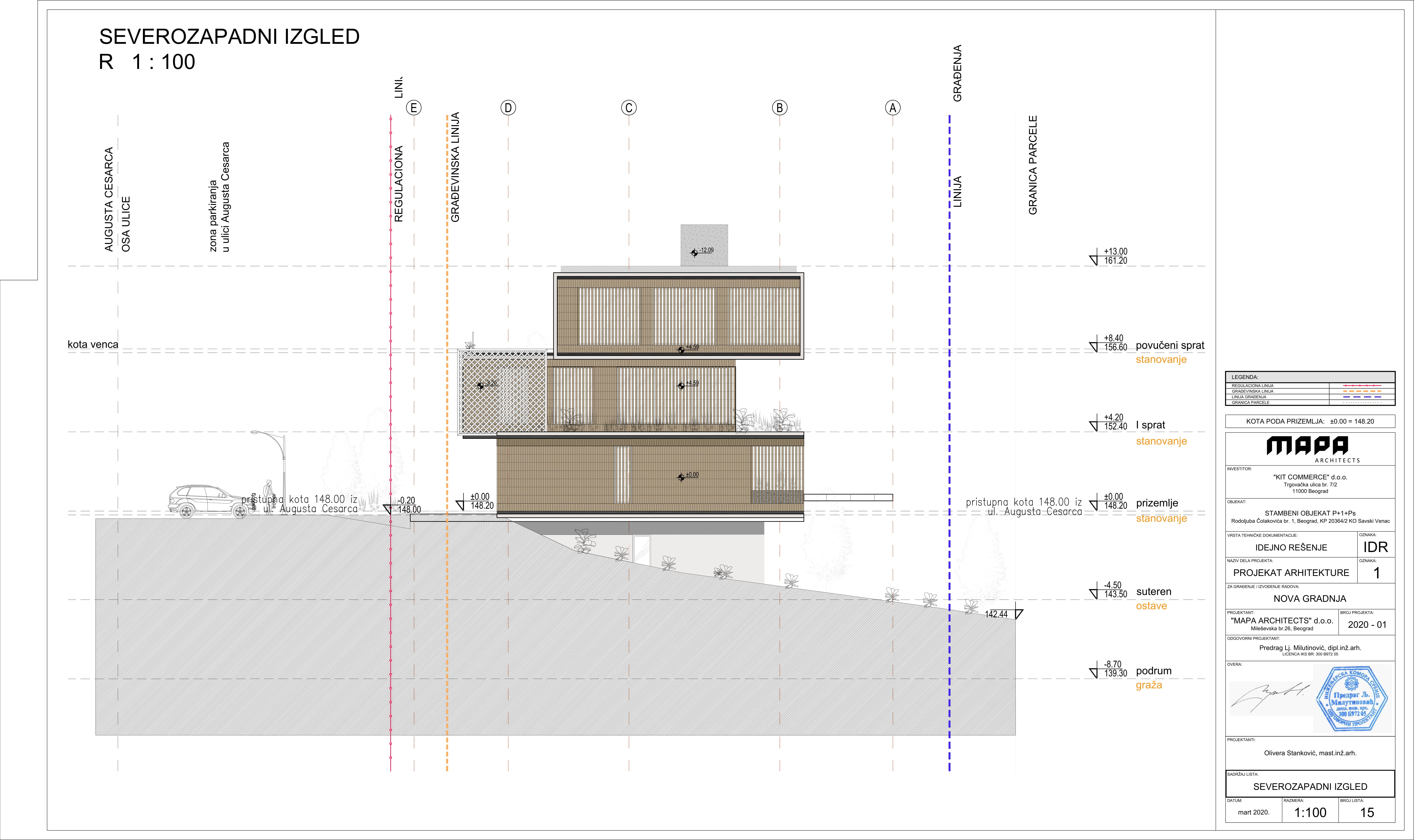Click the '143.50' elevation value
The height and width of the screenshot is (840, 1414).
coord(1115,594)
